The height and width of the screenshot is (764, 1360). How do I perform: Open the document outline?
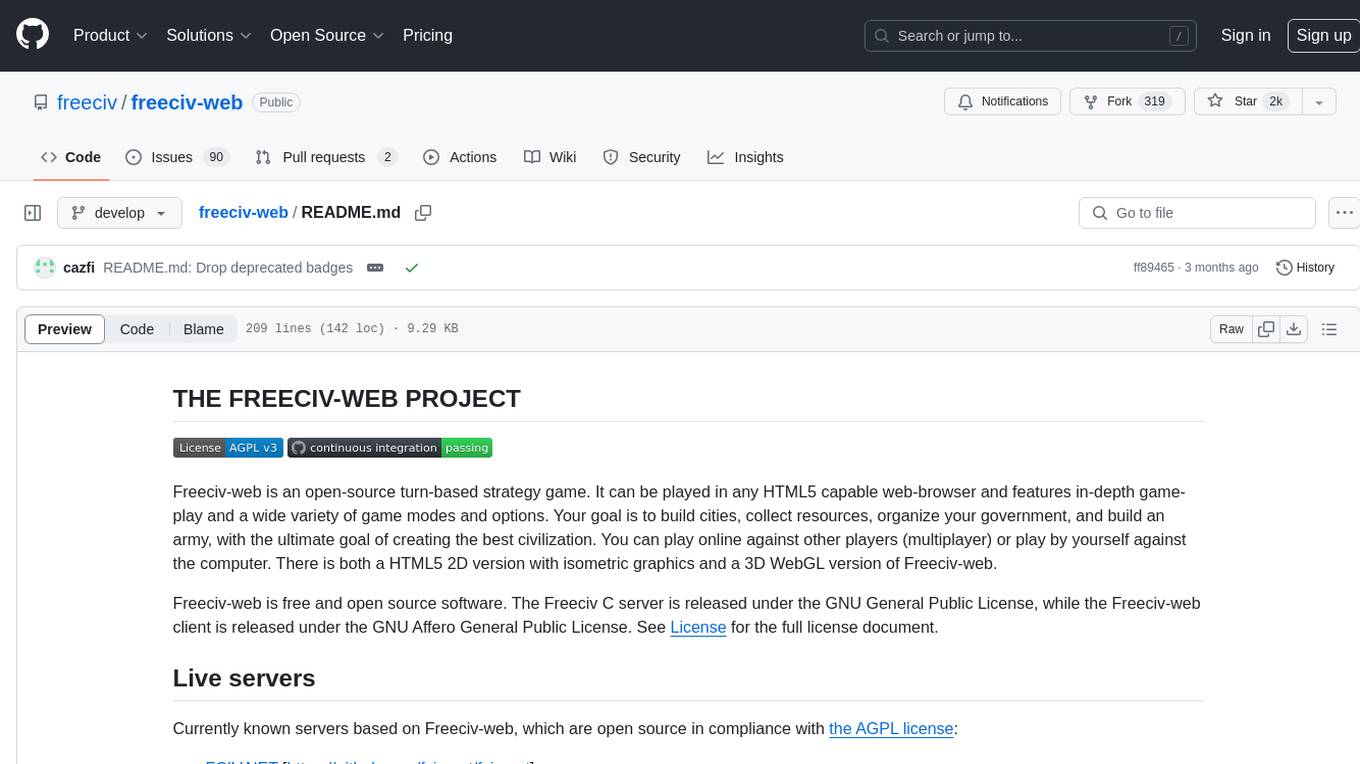[1329, 329]
